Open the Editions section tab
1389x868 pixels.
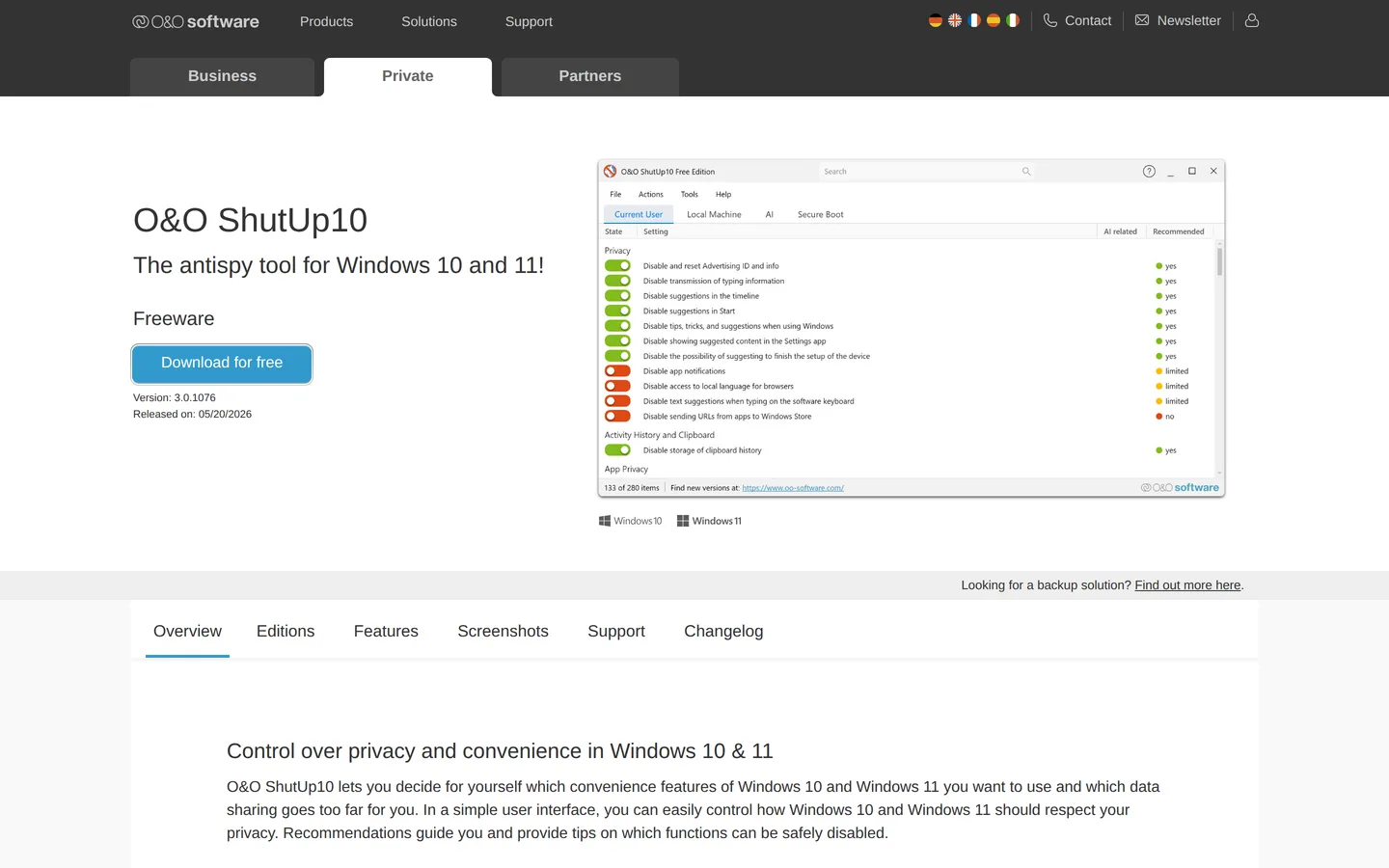click(x=286, y=632)
